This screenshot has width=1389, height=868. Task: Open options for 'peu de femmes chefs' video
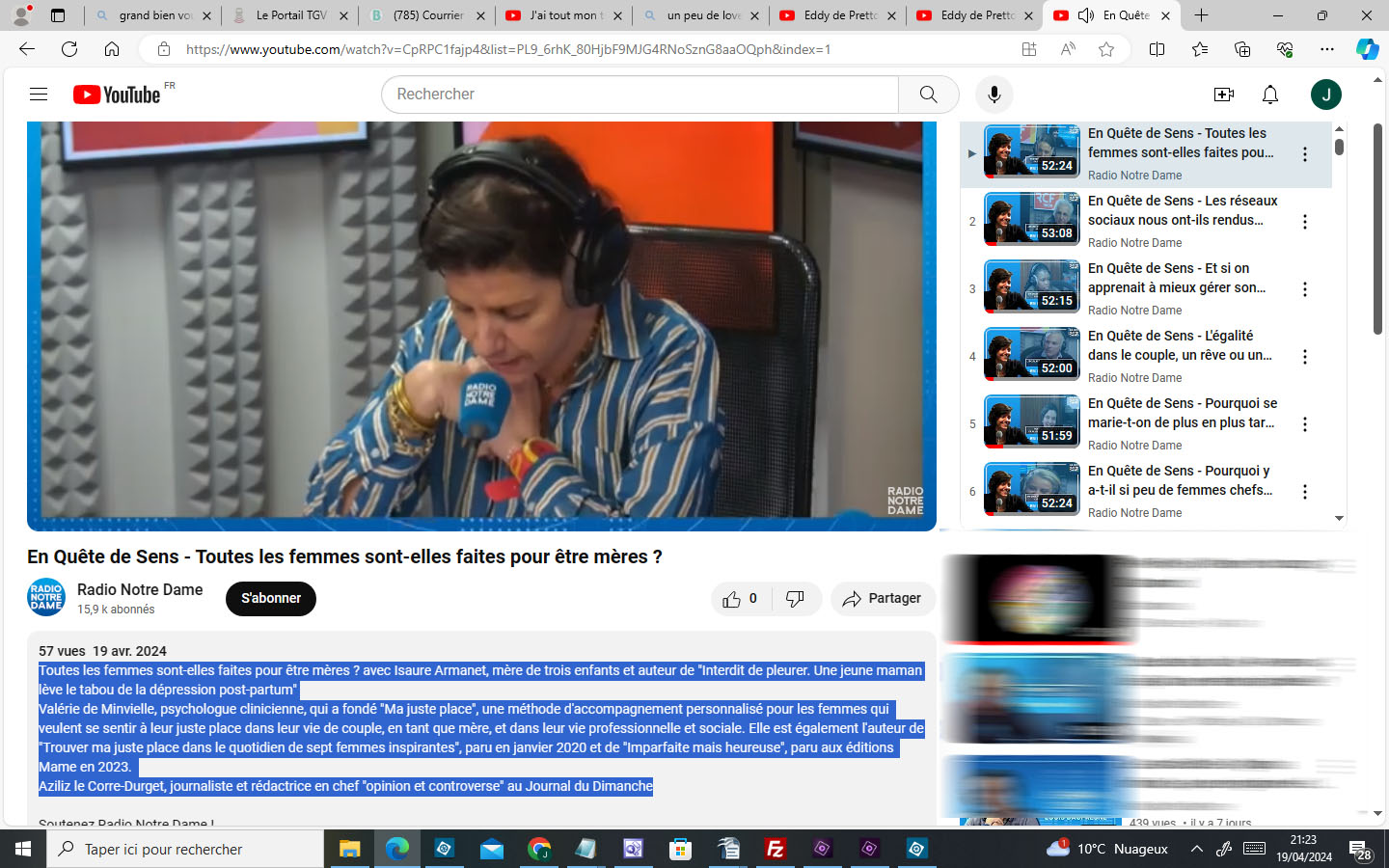(x=1305, y=492)
